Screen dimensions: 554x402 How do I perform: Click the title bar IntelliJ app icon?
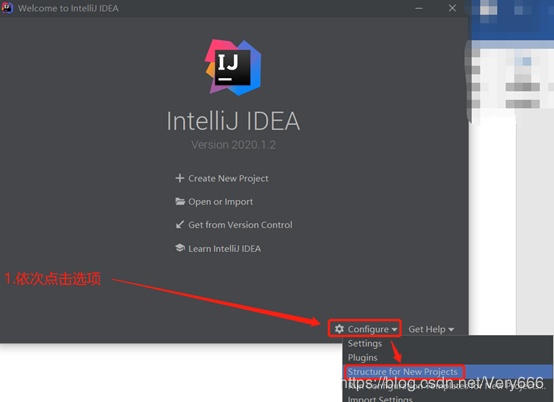[x=7, y=8]
